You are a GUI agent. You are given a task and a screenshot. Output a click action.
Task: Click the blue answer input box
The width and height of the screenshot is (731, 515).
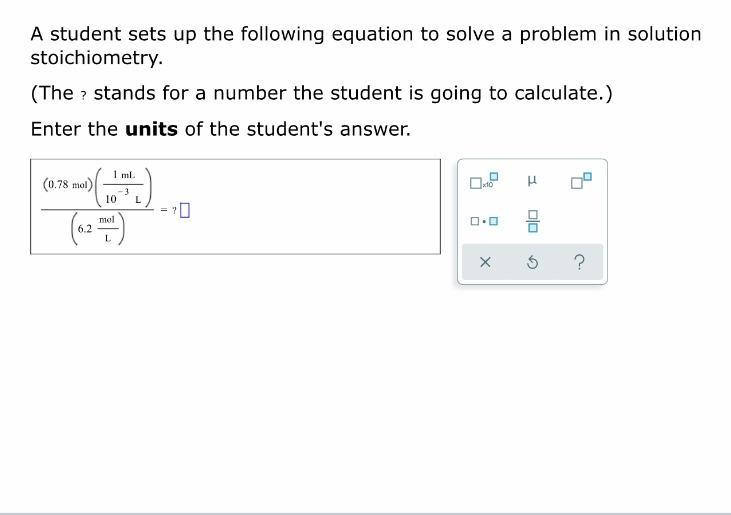pos(186,210)
